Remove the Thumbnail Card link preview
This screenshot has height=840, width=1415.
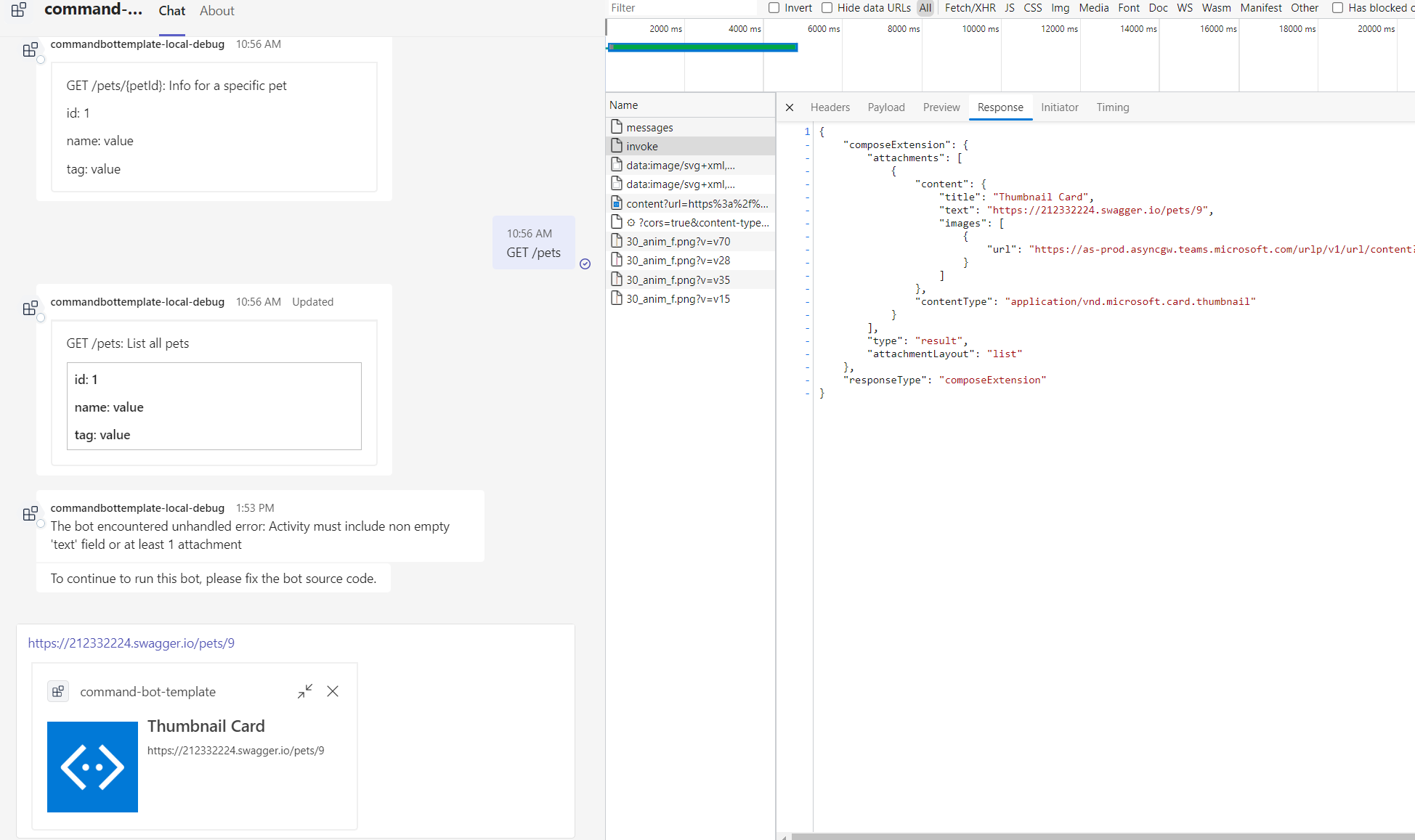pyautogui.click(x=333, y=691)
